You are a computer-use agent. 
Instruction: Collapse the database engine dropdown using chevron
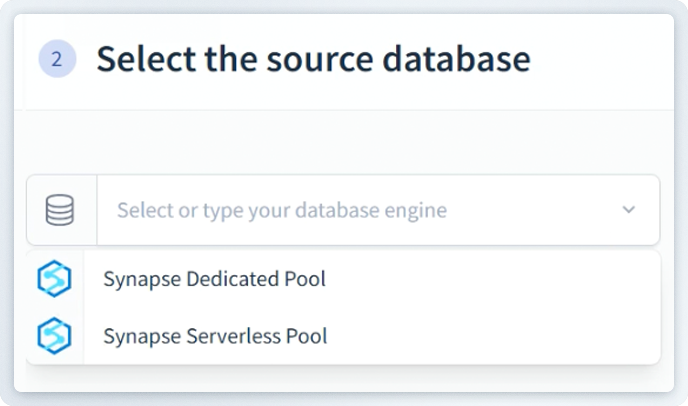coord(628,210)
